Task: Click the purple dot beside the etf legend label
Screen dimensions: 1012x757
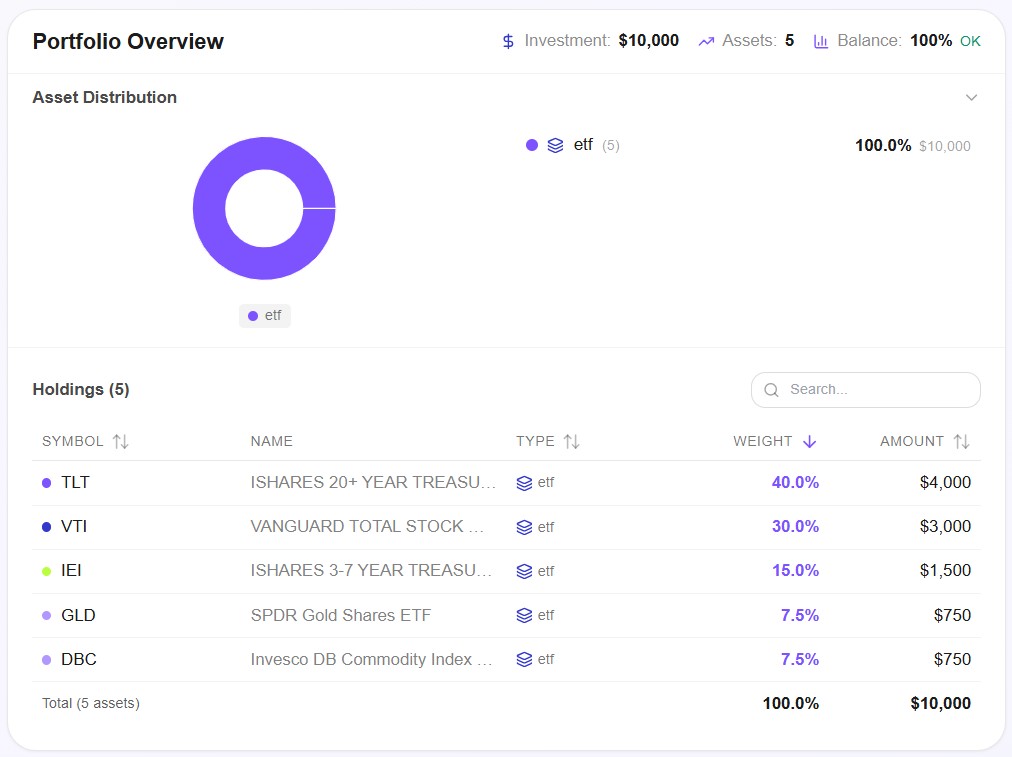Action: pyautogui.click(x=531, y=145)
